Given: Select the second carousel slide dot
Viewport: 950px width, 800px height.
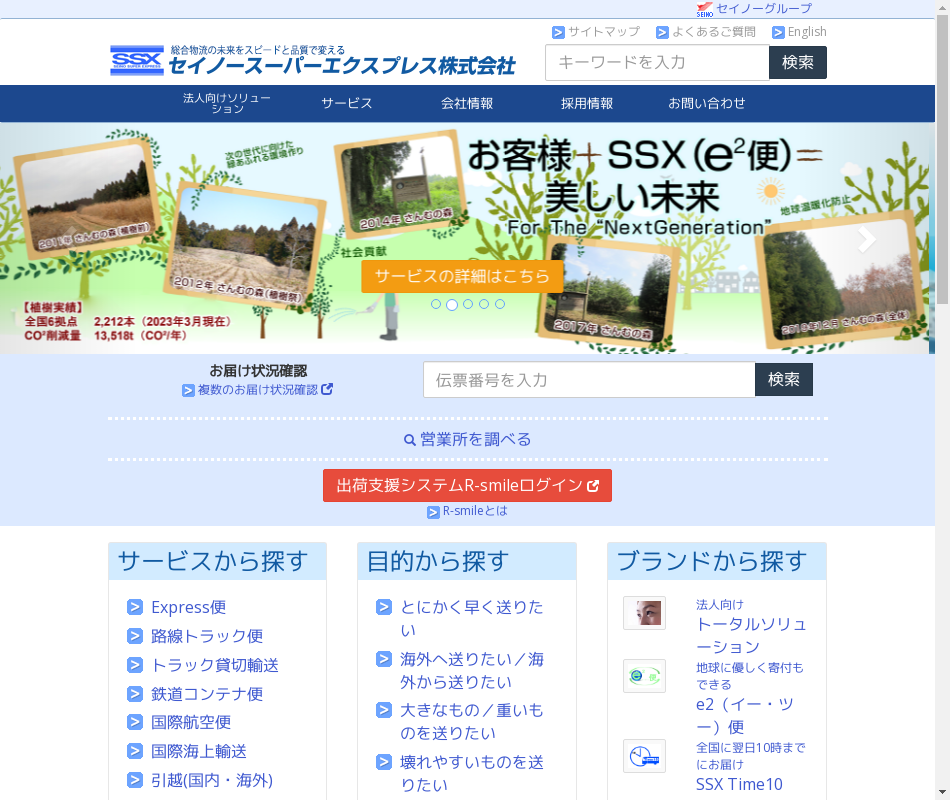Looking at the screenshot, I should [x=452, y=305].
